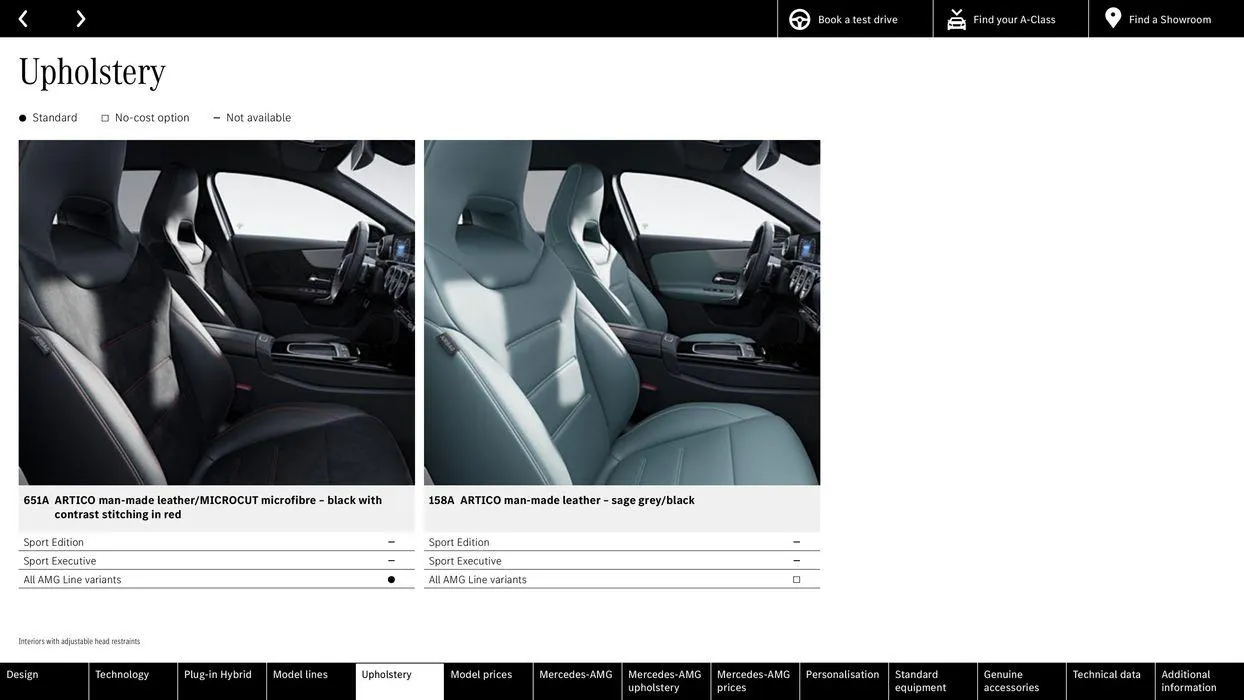Switch to the Technical data tab
Viewport: 1244px width, 700px height.
[1106, 675]
